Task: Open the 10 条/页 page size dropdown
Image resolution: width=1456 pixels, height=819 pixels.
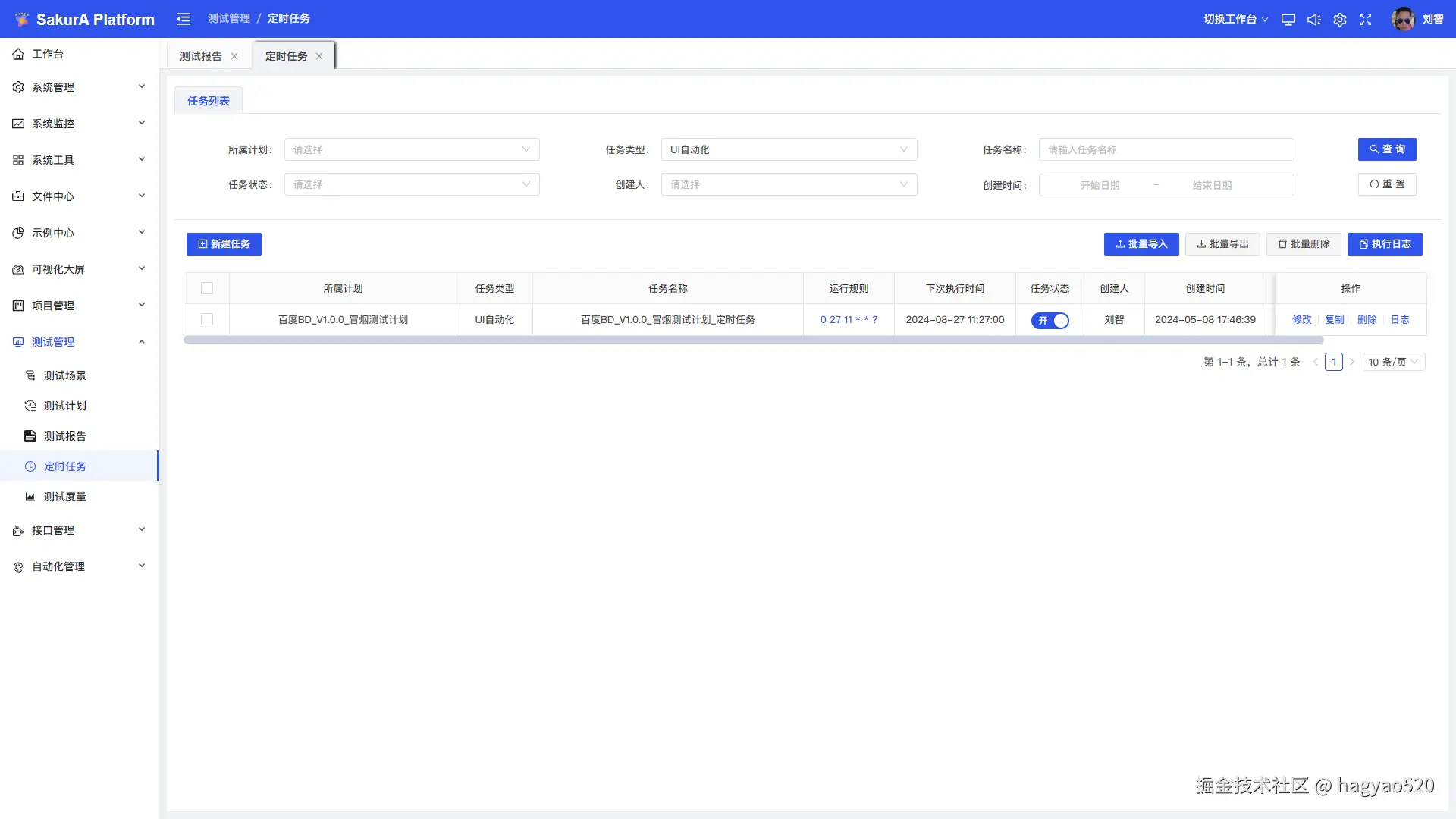Action: [1393, 362]
